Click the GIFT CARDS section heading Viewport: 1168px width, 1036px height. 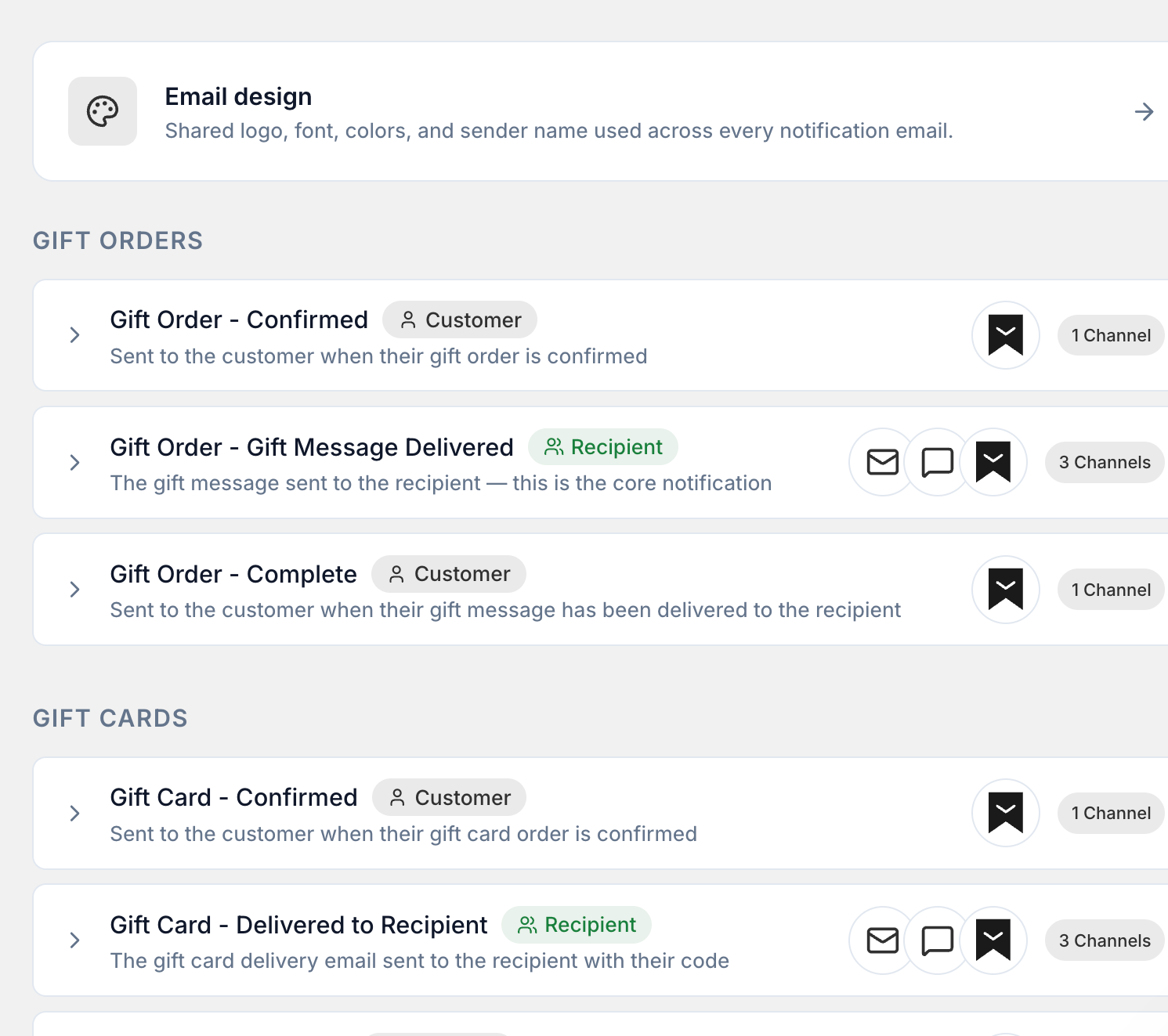click(x=110, y=718)
